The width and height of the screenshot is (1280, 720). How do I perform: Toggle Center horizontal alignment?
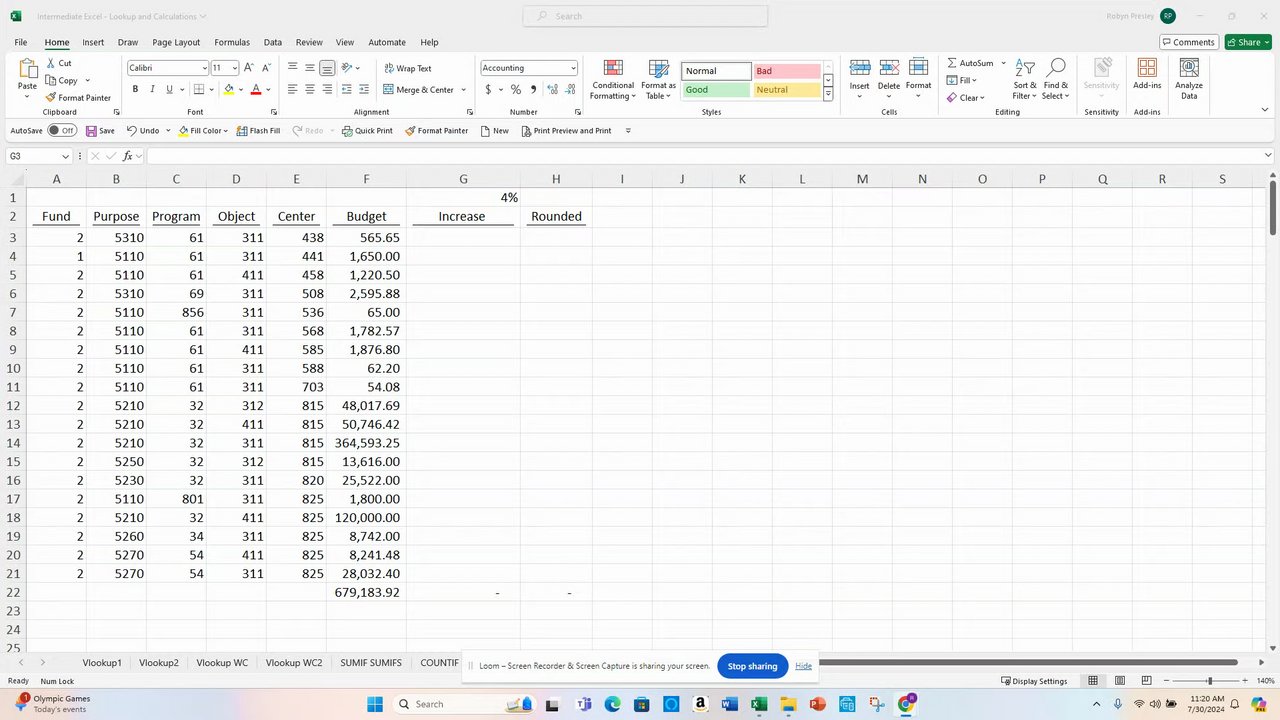click(310, 89)
